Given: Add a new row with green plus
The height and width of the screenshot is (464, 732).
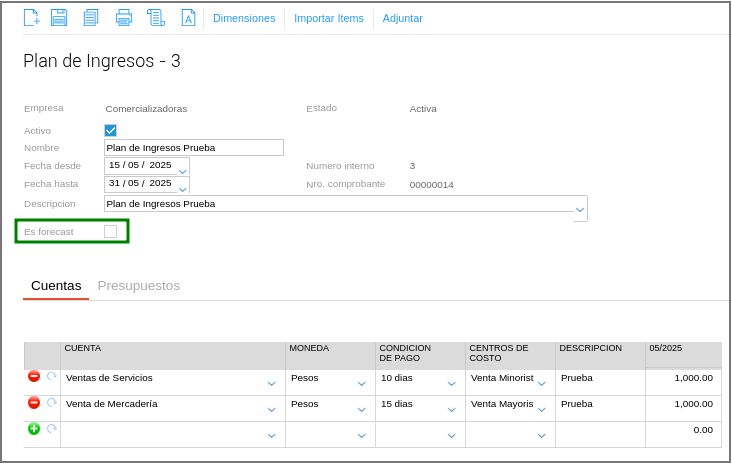Looking at the screenshot, I should [34, 429].
